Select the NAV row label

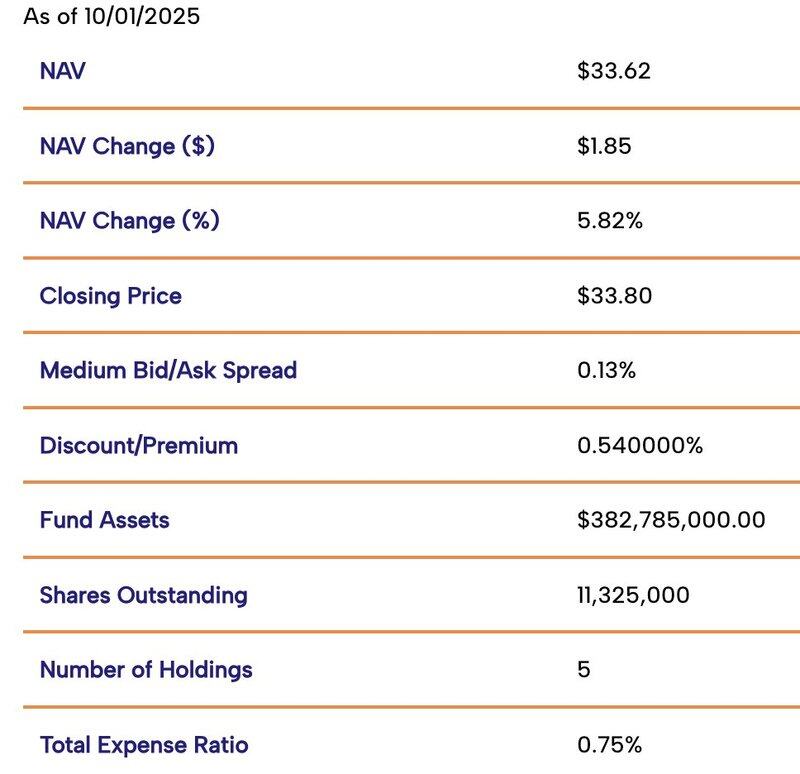[x=62, y=71]
